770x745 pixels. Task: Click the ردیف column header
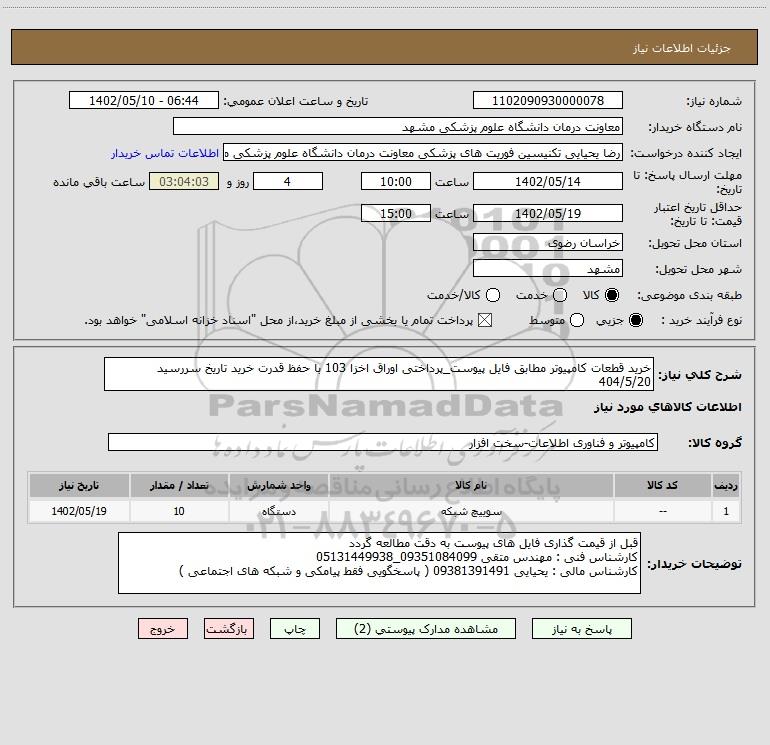click(726, 485)
